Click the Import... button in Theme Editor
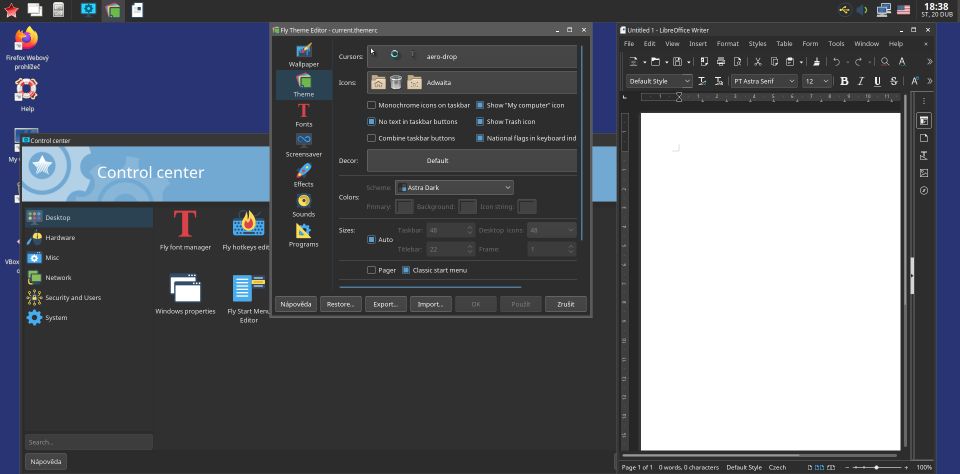960x474 pixels. [431, 304]
